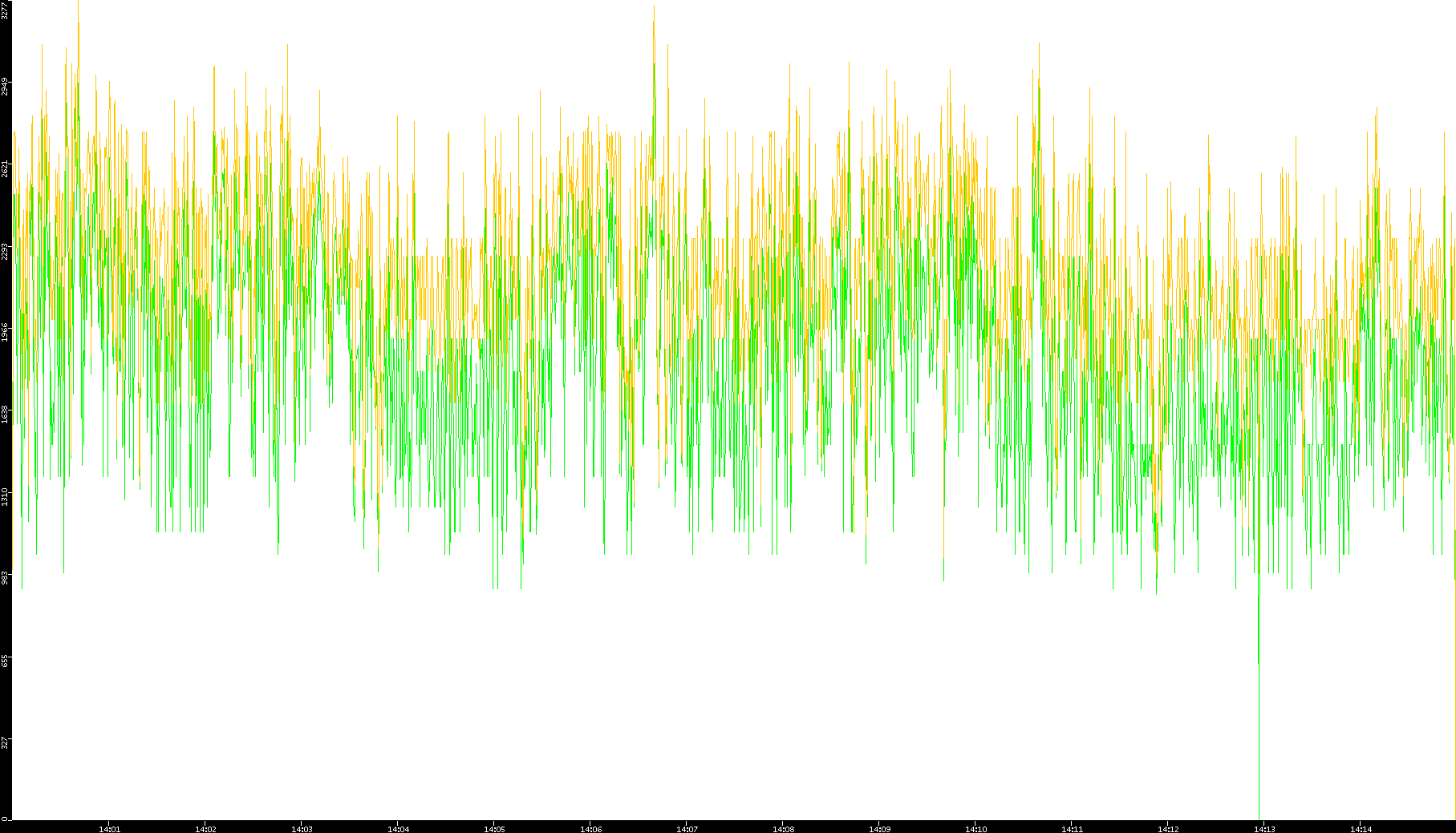1456x833 pixels.
Task: Select the 2293 value on vertical axis
Action: click(x=6, y=251)
